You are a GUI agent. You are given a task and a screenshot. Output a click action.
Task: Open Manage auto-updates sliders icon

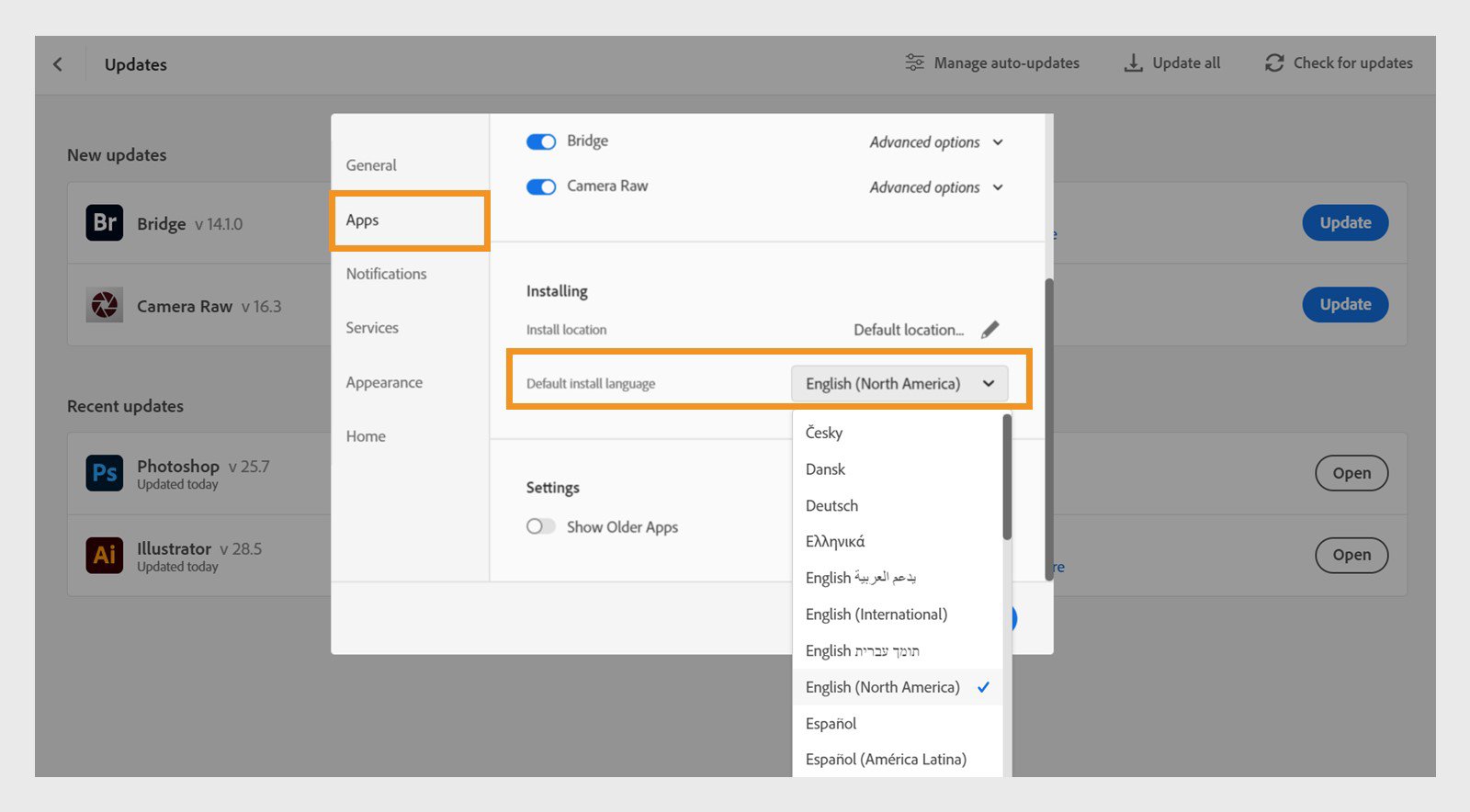point(914,62)
